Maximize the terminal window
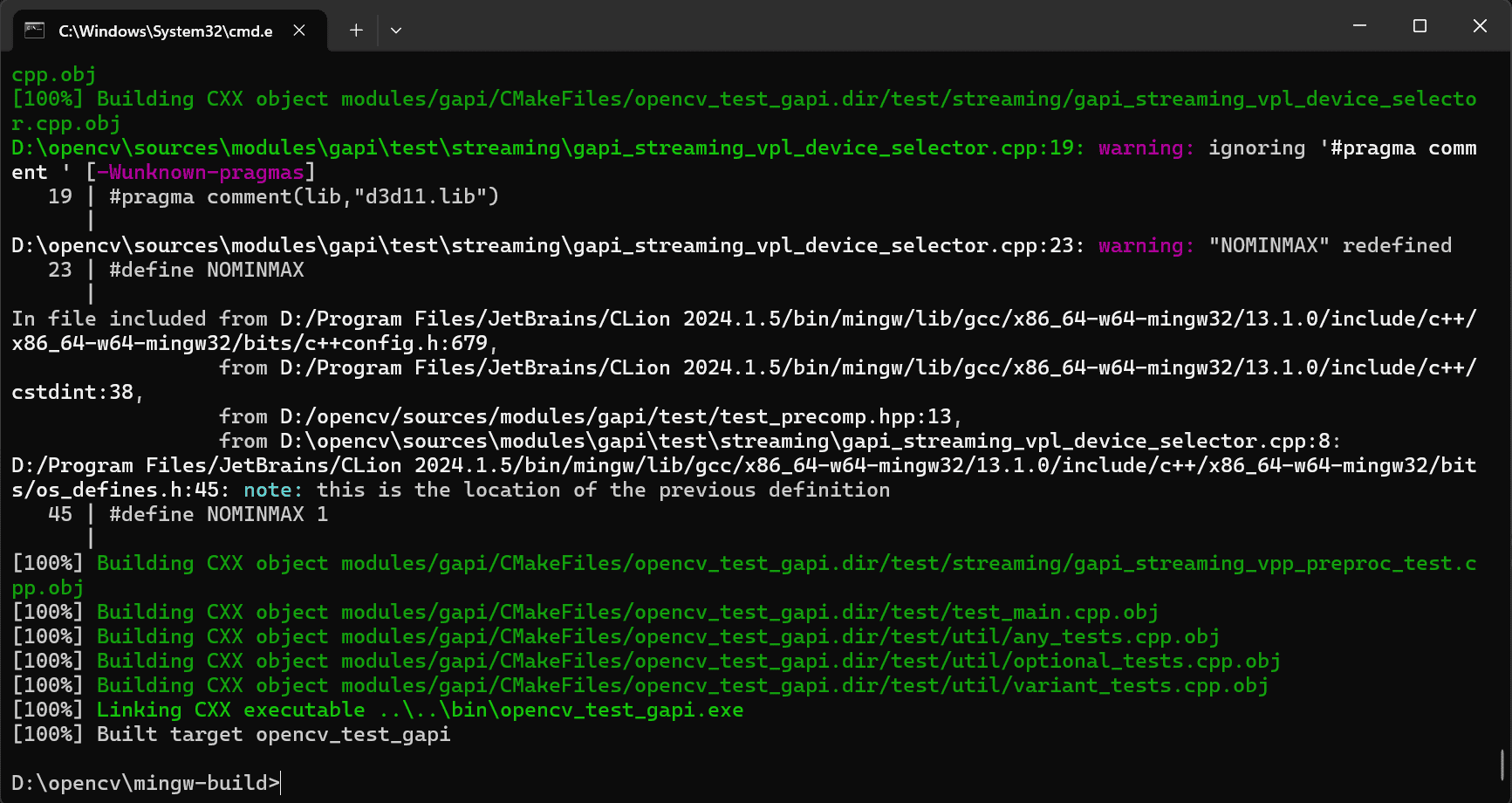The width and height of the screenshot is (1512, 803). (1420, 26)
